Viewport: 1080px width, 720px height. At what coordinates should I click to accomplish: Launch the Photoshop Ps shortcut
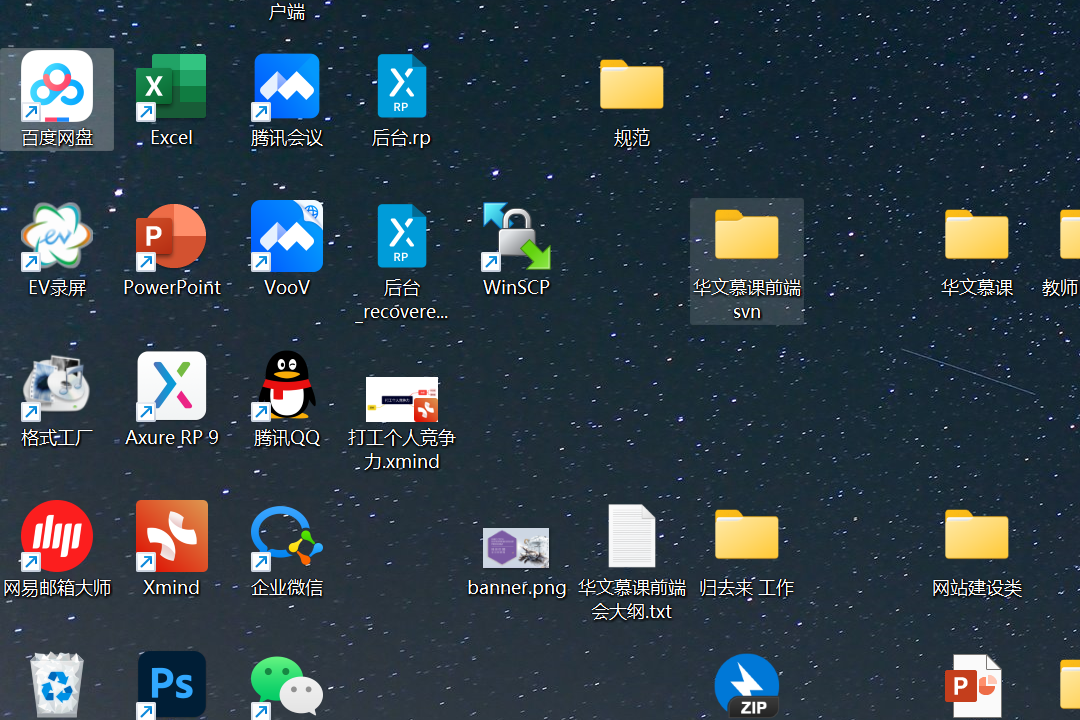click(172, 685)
